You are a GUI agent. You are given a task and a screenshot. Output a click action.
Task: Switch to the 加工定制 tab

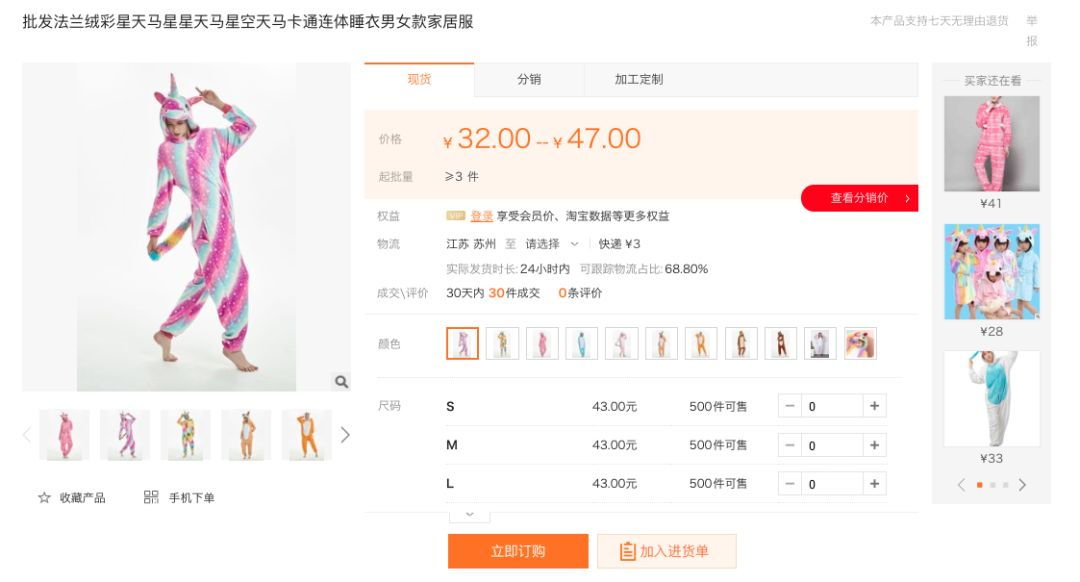(638, 79)
